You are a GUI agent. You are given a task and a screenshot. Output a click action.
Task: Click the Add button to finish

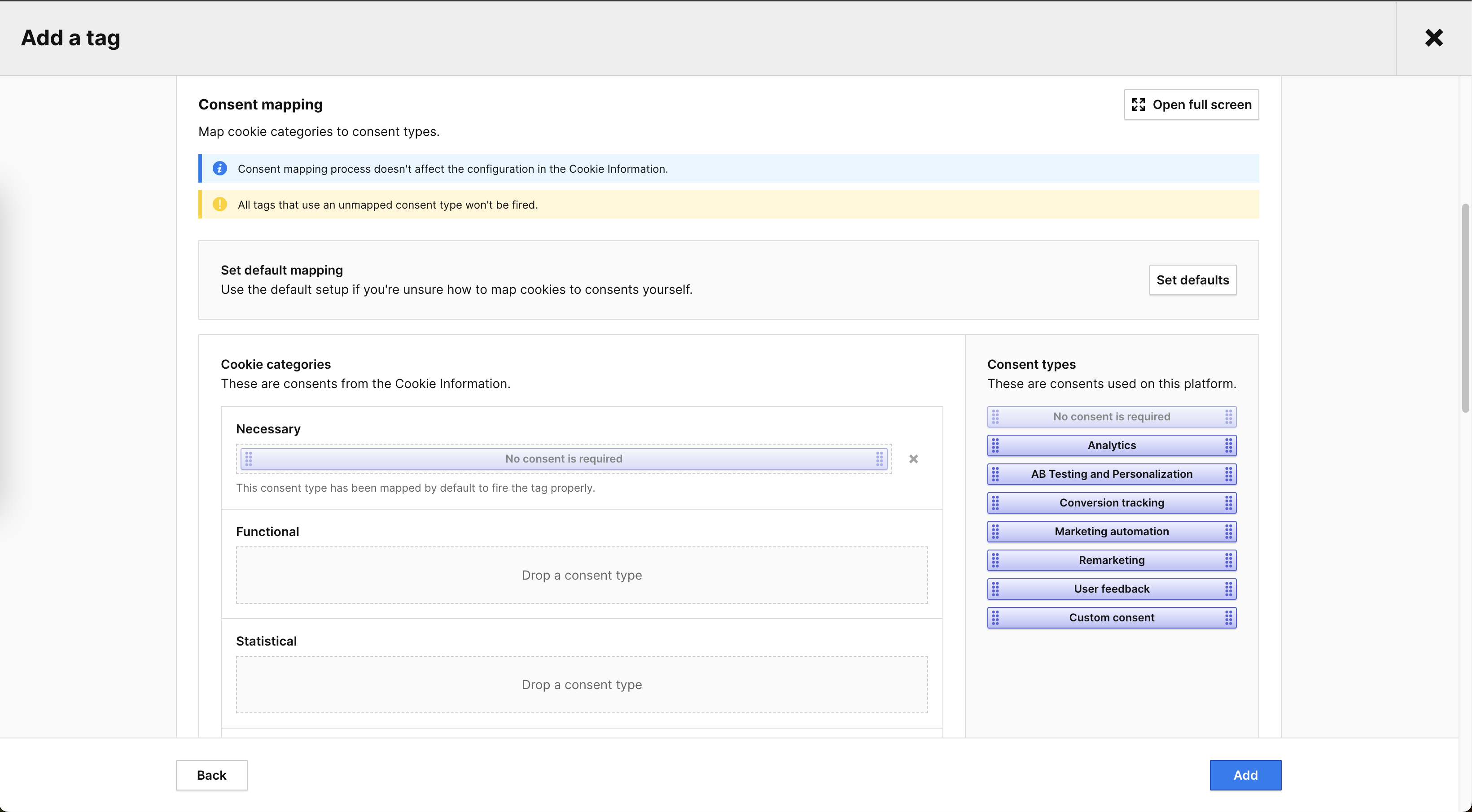[x=1245, y=775]
